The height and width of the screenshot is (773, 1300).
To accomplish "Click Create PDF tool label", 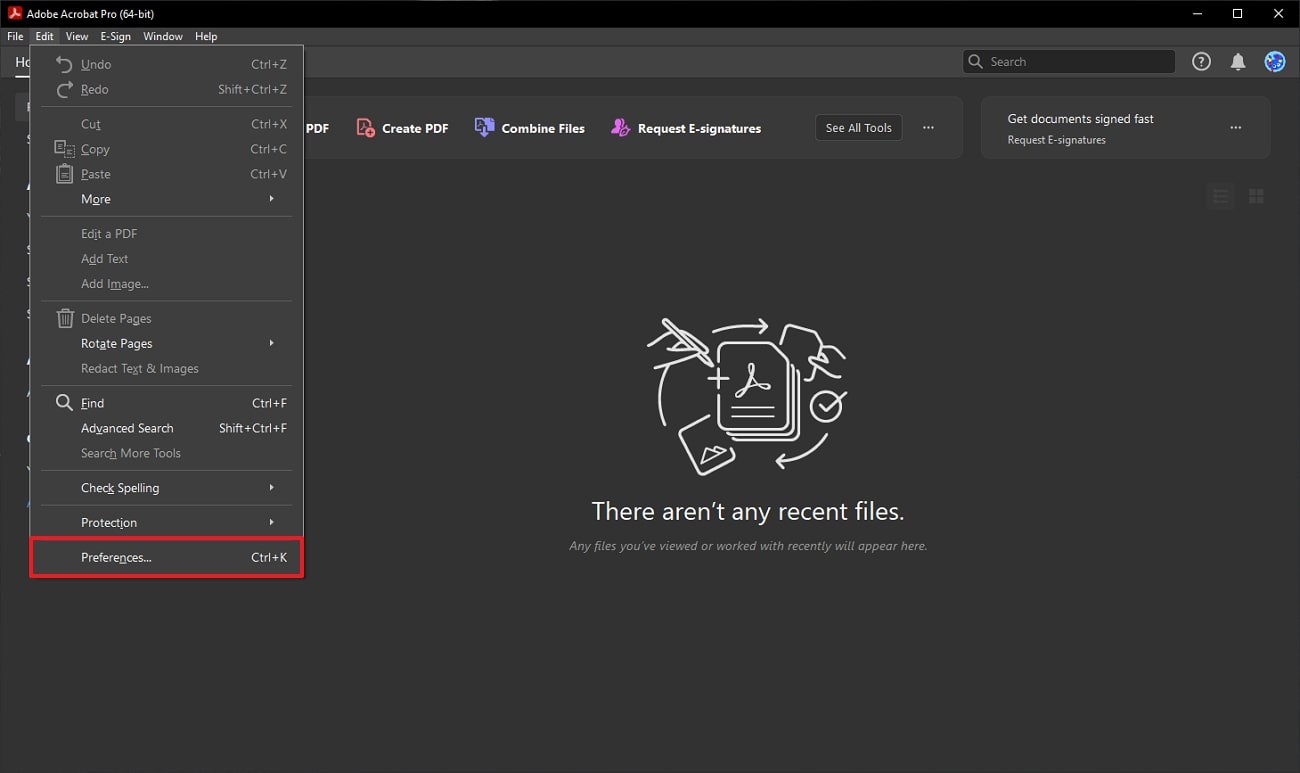I will pos(415,129).
